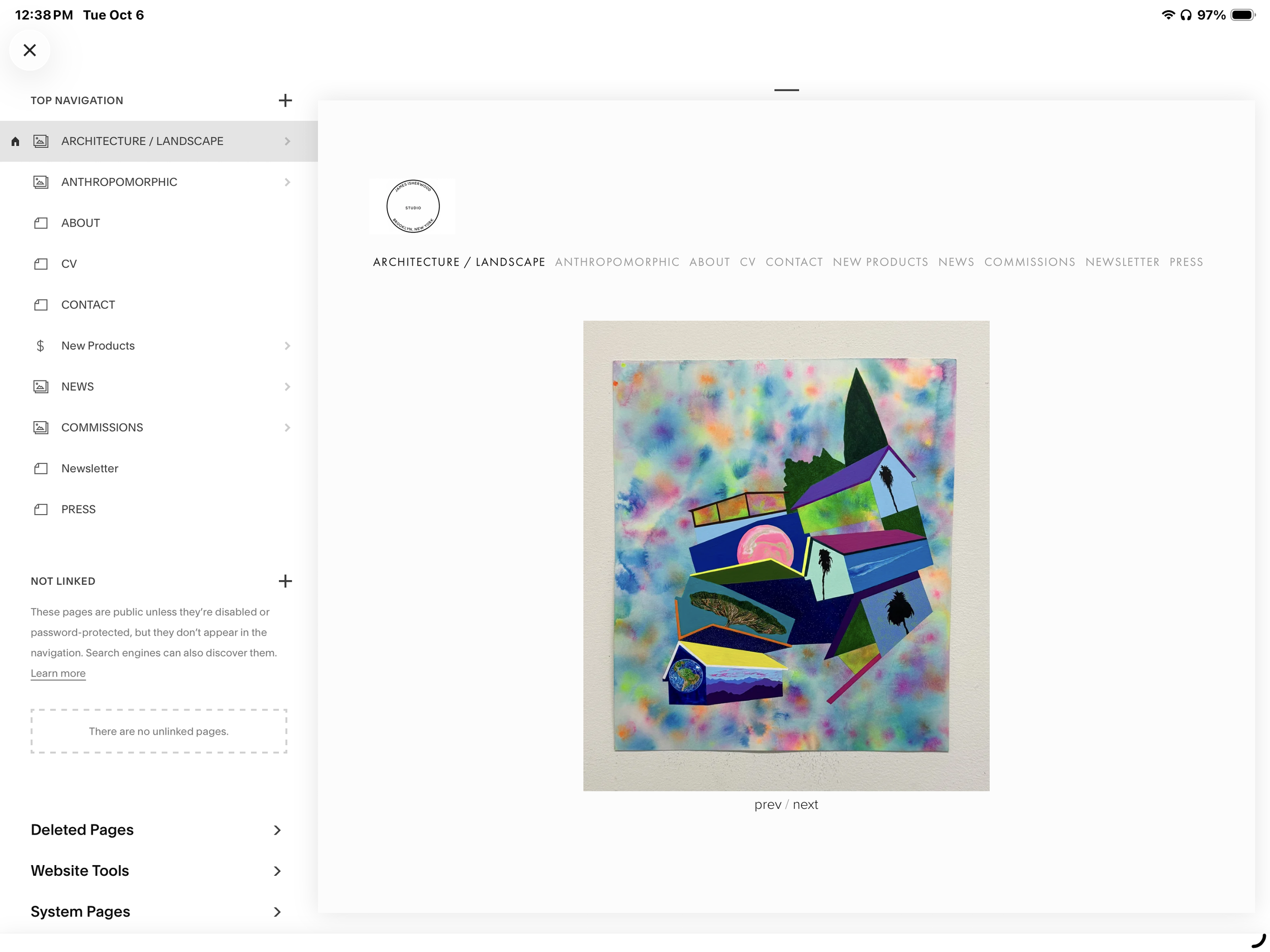Click the Learn more link
Screen dimensions: 1270x952
[x=58, y=673]
